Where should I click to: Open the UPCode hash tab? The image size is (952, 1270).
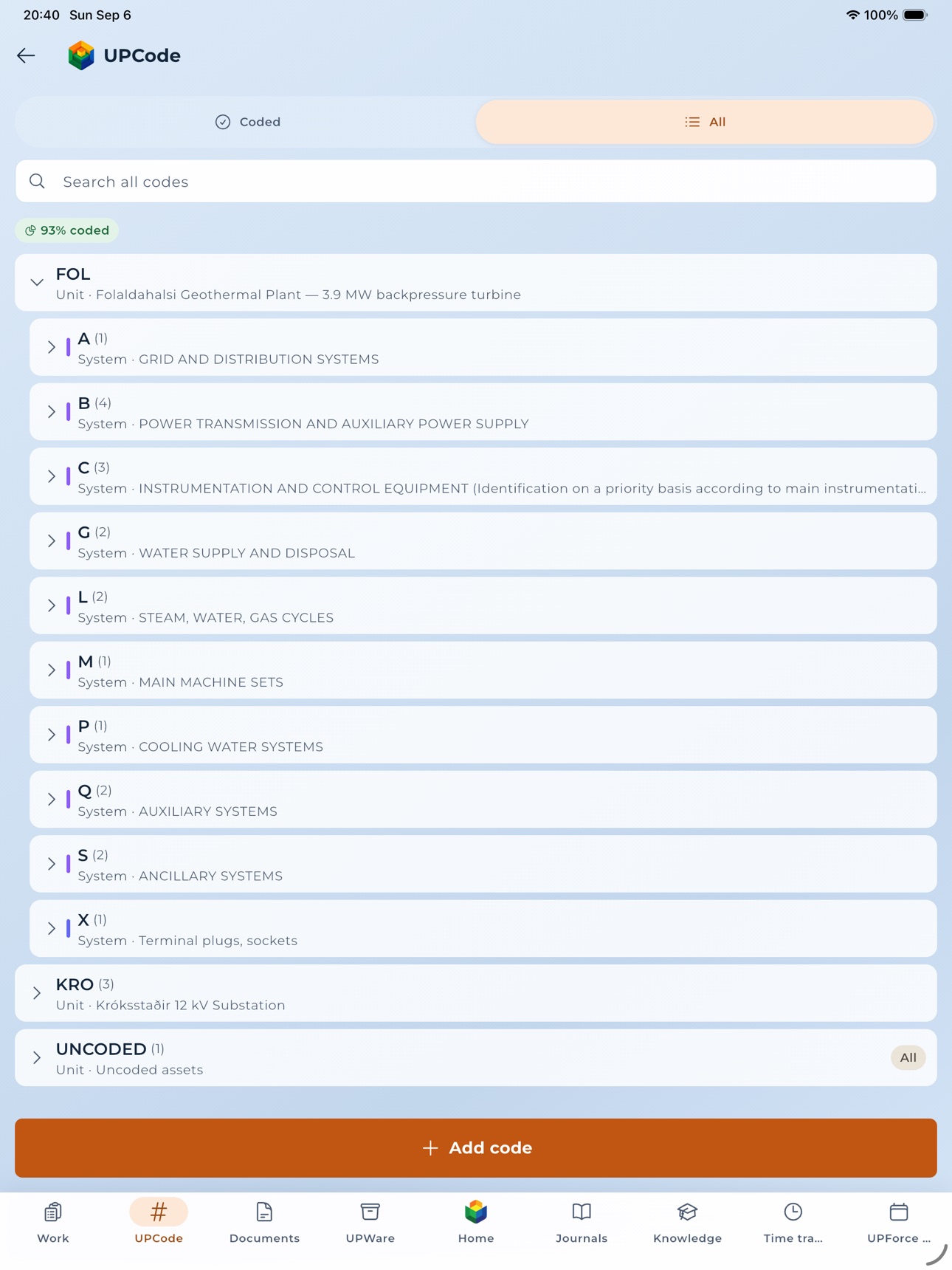(159, 1223)
